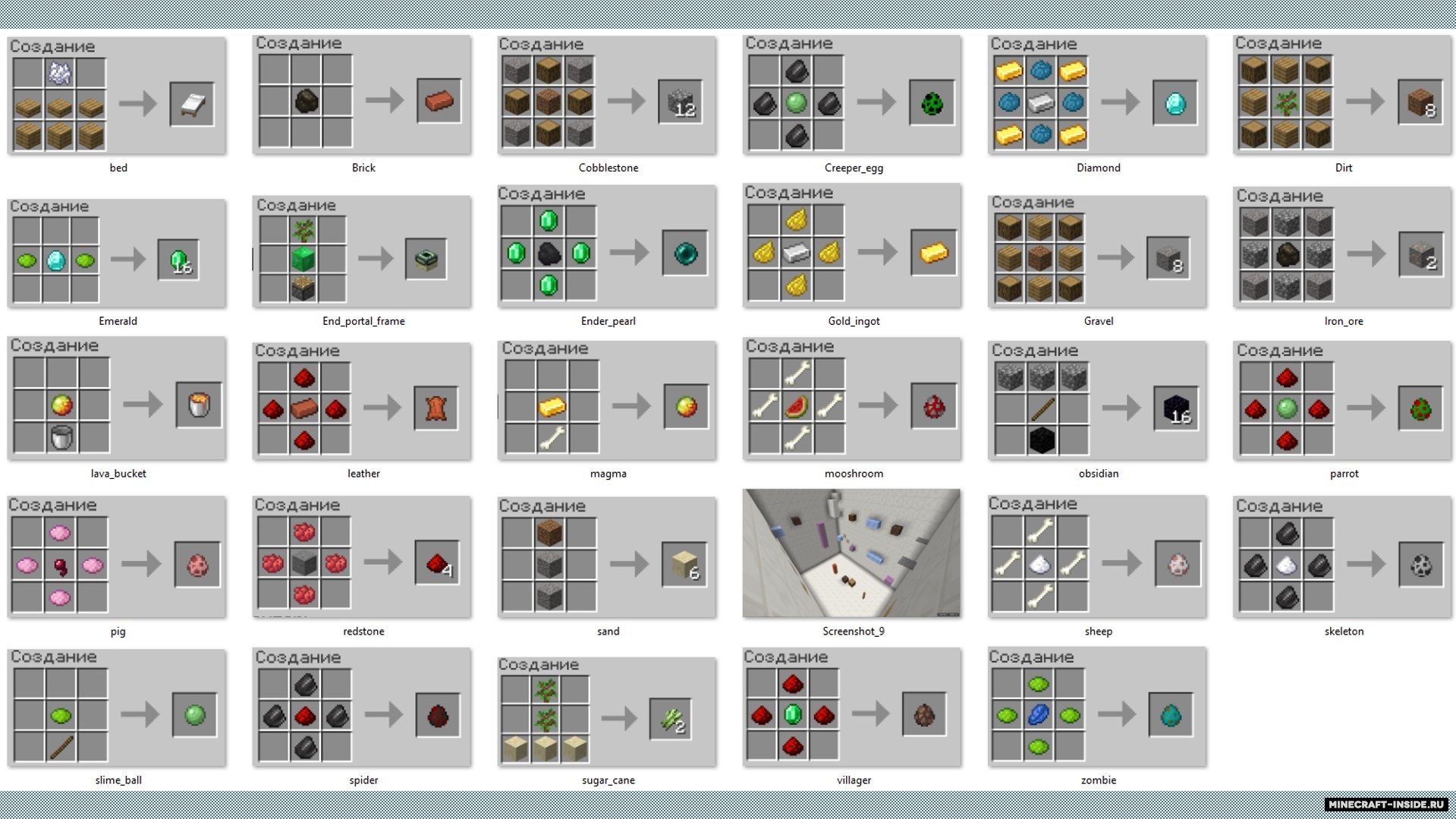This screenshot has height=819, width=1456.
Task: Click the skeleton file label
Action: click(x=1343, y=632)
